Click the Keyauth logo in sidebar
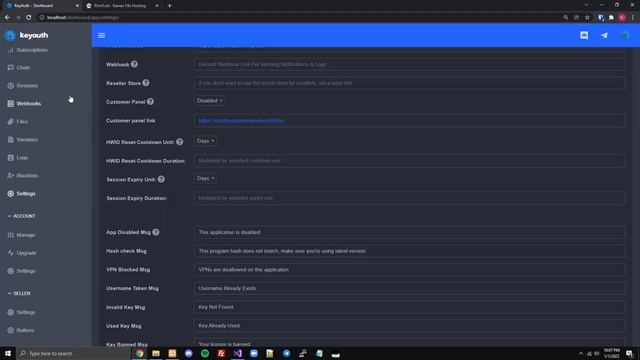The height and width of the screenshot is (360, 640). click(27, 36)
